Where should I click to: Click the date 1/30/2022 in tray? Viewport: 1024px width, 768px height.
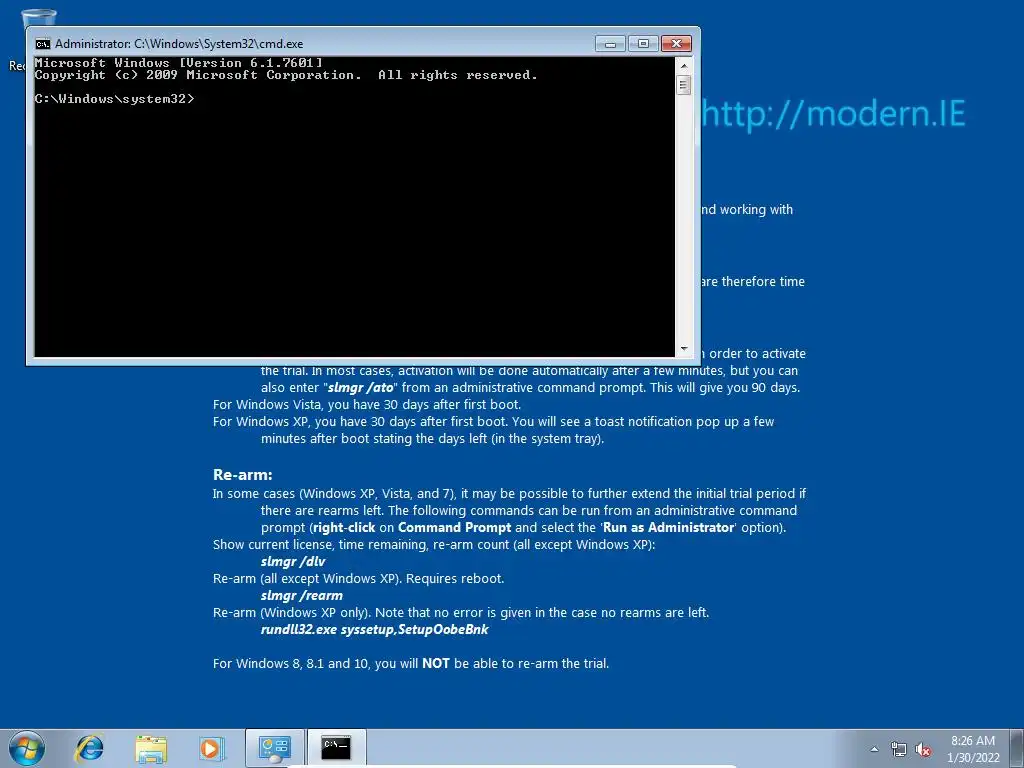point(973,758)
